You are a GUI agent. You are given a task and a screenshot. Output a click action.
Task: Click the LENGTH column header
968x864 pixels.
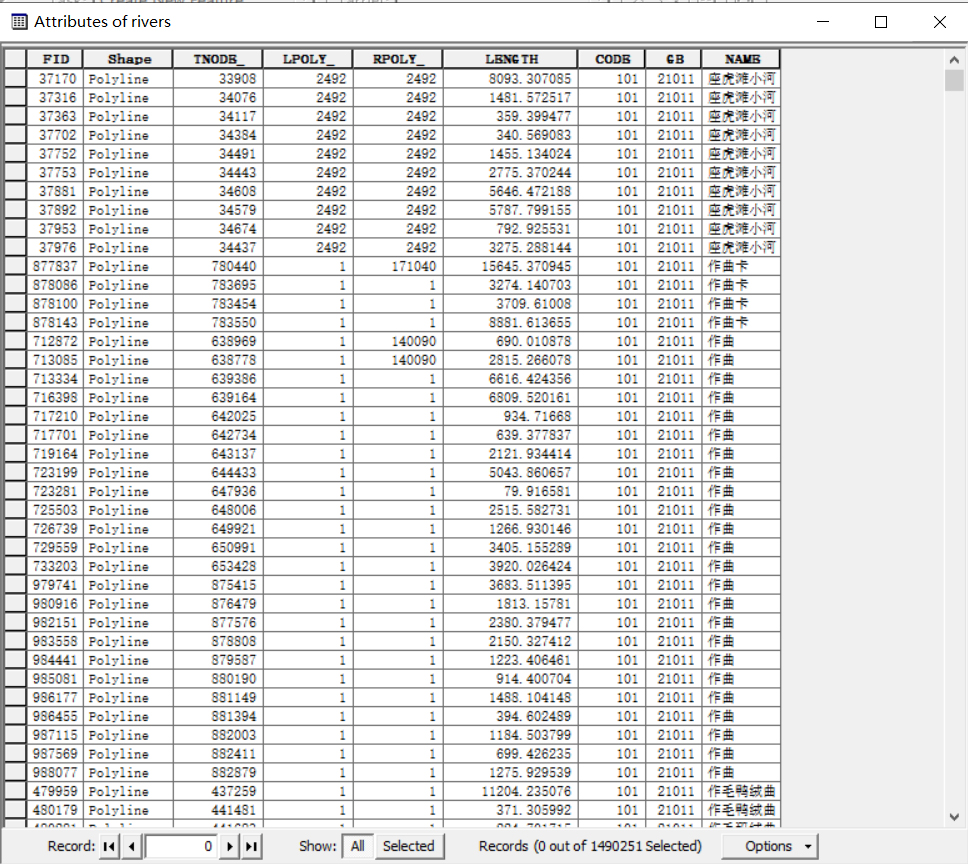(x=511, y=59)
